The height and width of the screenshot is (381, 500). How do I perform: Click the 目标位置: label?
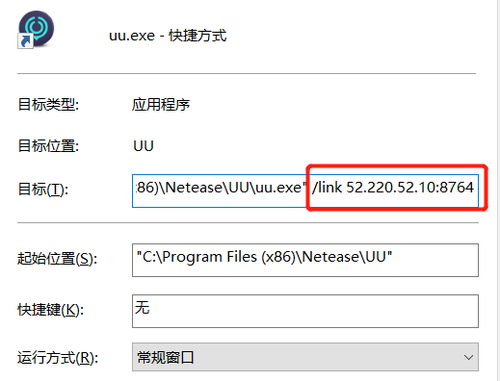point(48,146)
